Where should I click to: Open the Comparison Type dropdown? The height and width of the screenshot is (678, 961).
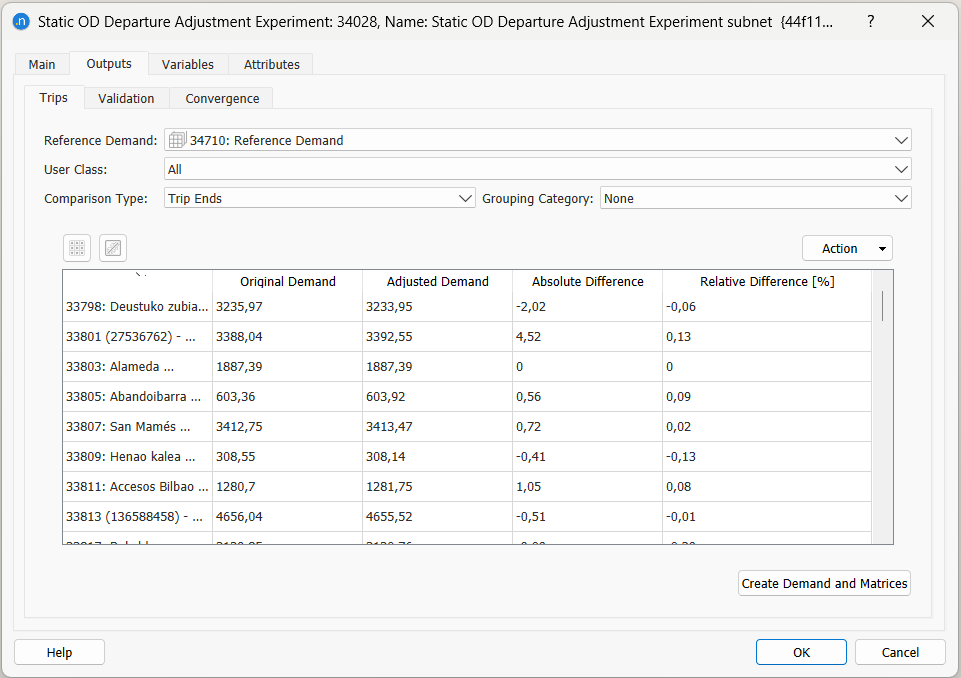466,198
